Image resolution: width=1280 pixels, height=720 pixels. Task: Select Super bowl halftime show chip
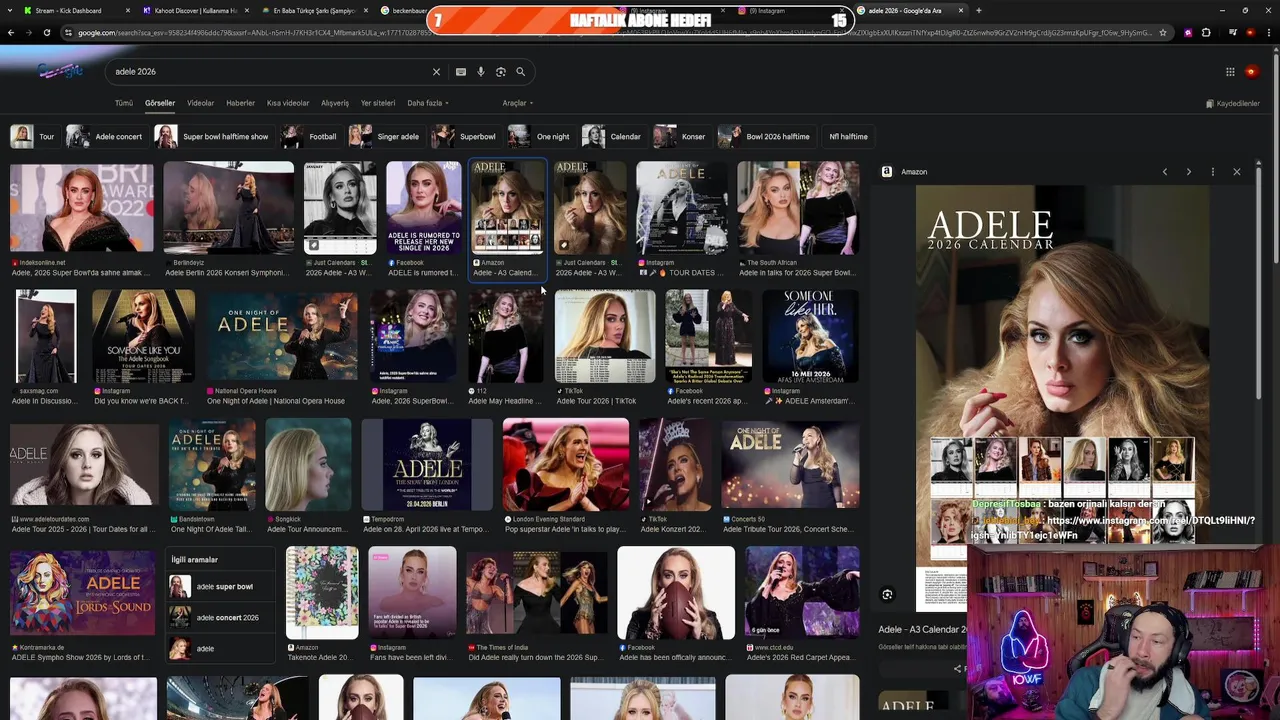213,137
